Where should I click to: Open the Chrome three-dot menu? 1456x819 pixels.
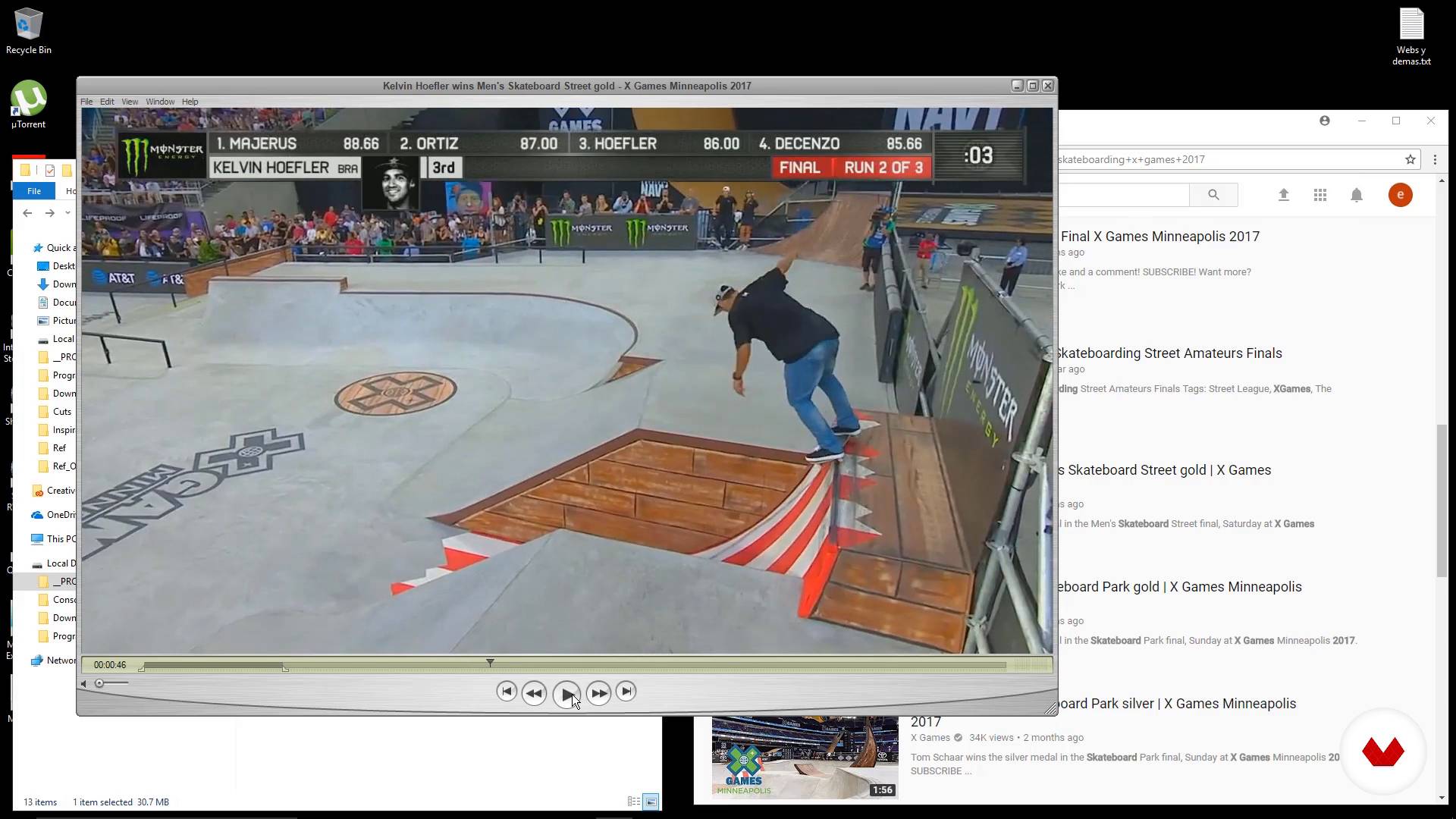pyautogui.click(x=1435, y=159)
